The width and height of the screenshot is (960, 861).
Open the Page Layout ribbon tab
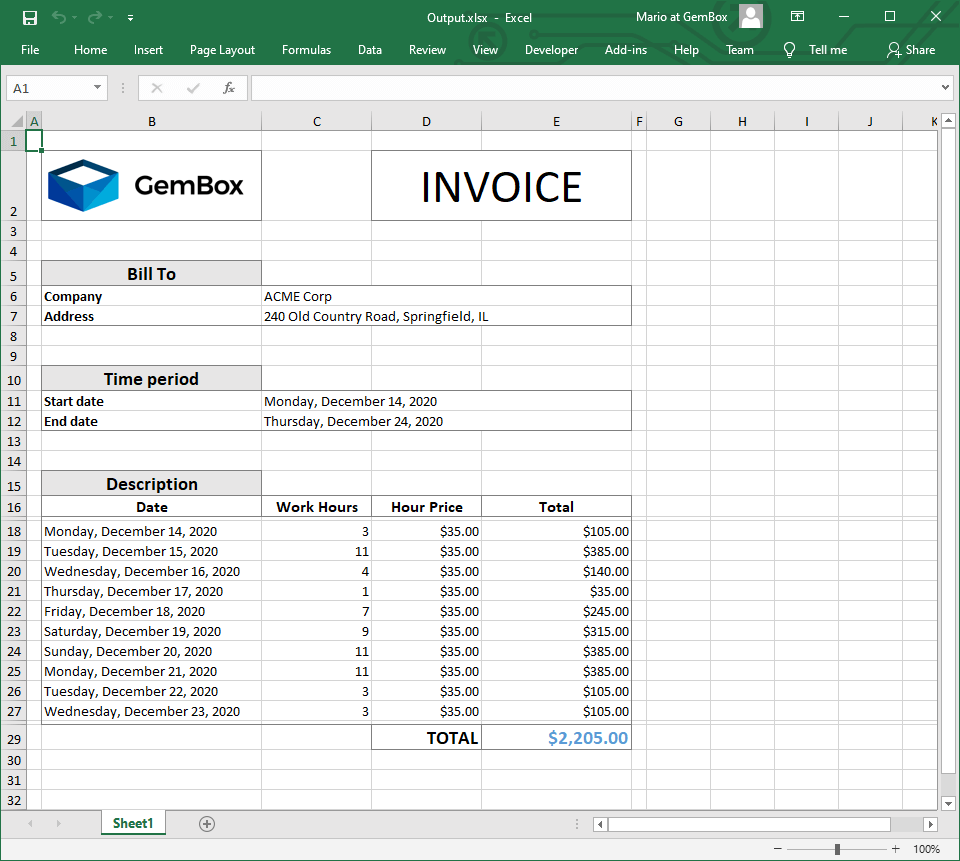tap(222, 50)
